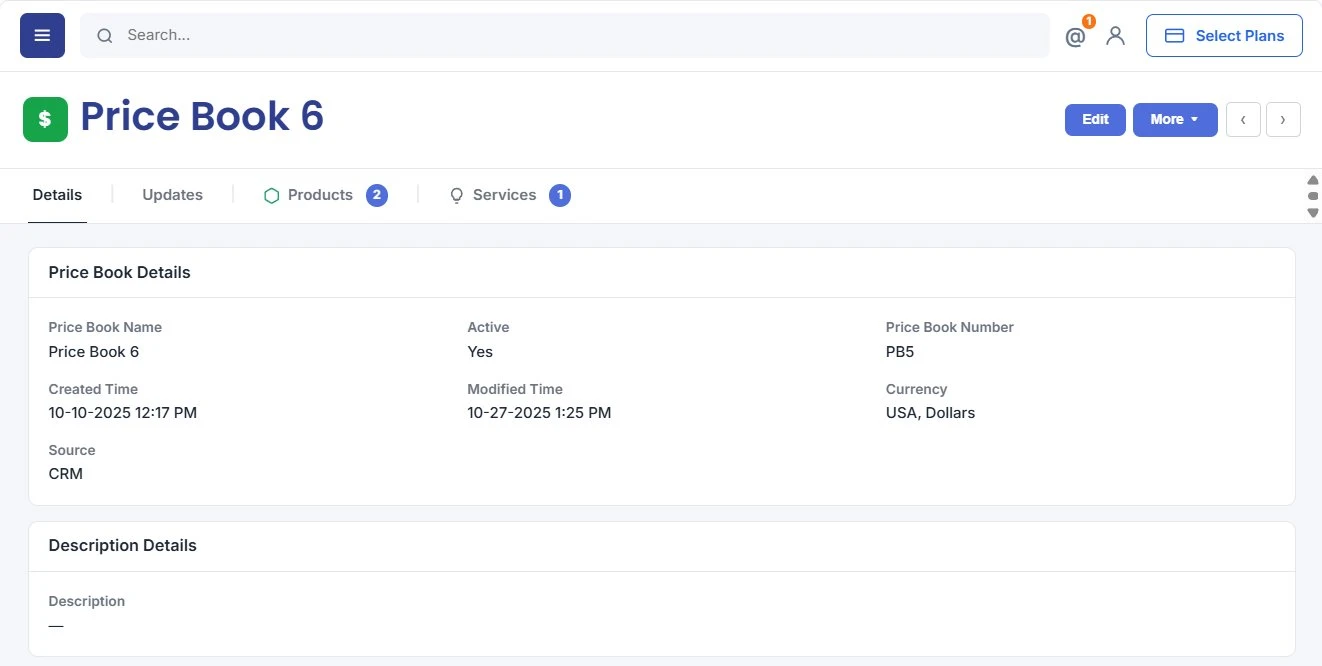Click the Created Time '10-10-2025 12:17 PM'
The image size is (1322, 666).
tap(122, 413)
